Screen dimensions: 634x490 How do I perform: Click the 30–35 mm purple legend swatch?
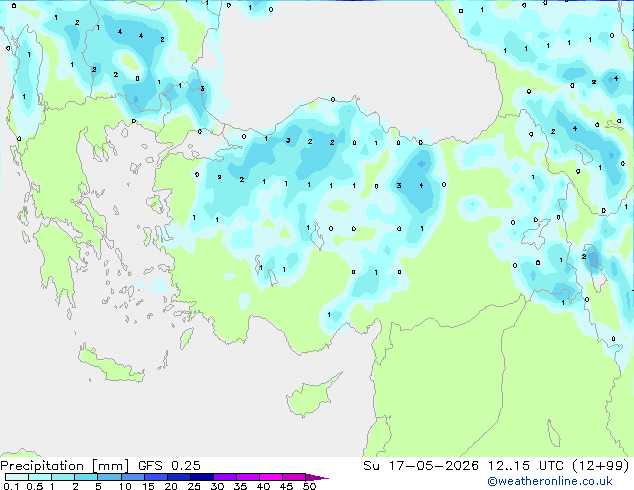click(x=225, y=477)
